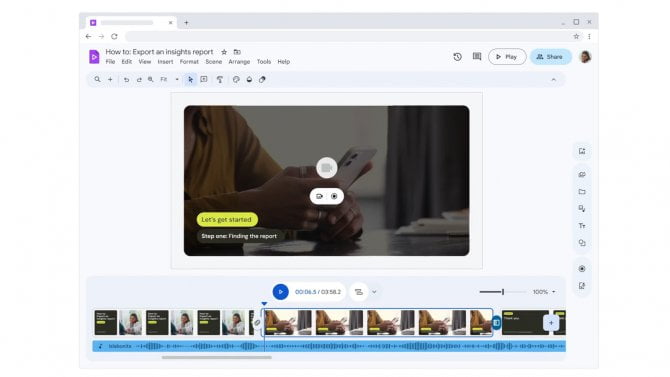
Task: Click the Share button
Action: coord(550,57)
